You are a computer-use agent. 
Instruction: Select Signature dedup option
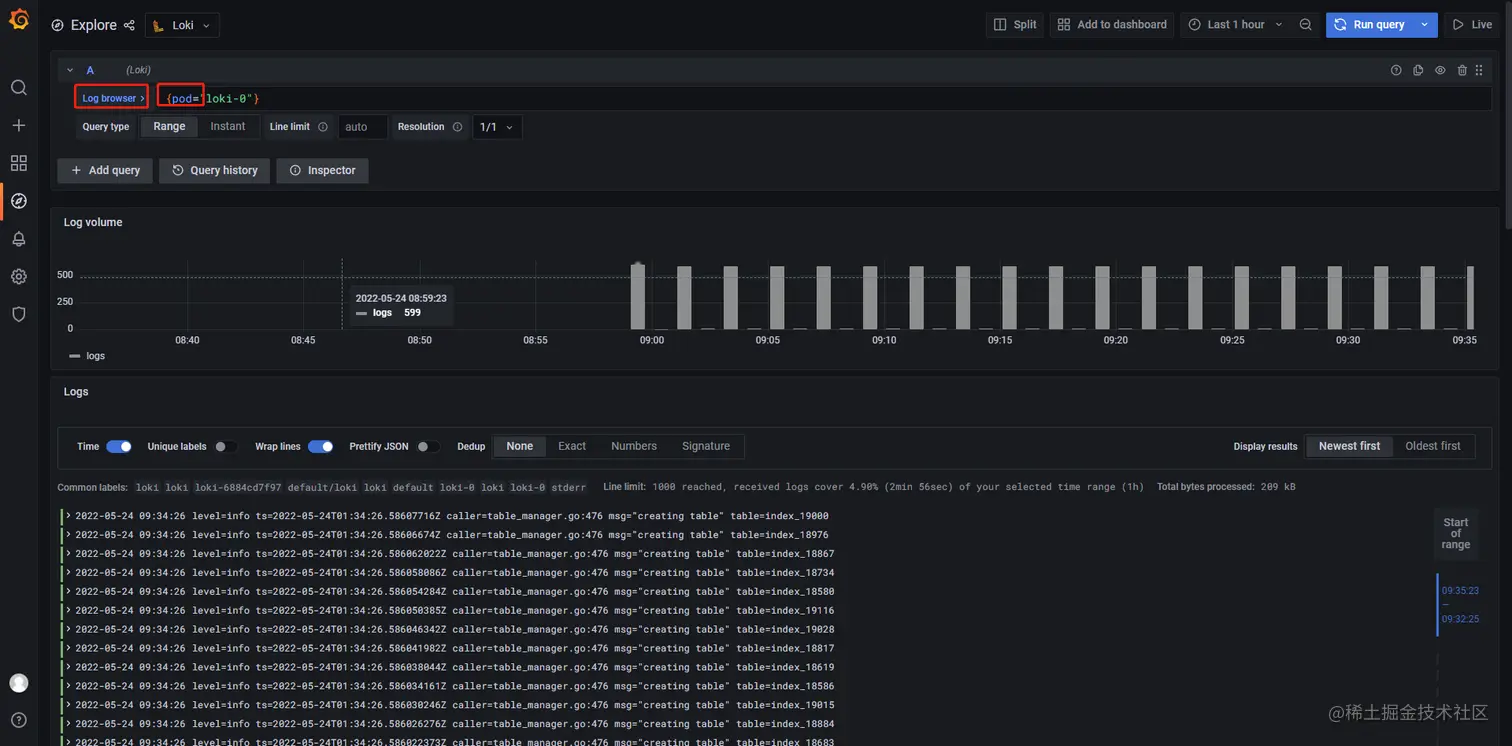(706, 446)
